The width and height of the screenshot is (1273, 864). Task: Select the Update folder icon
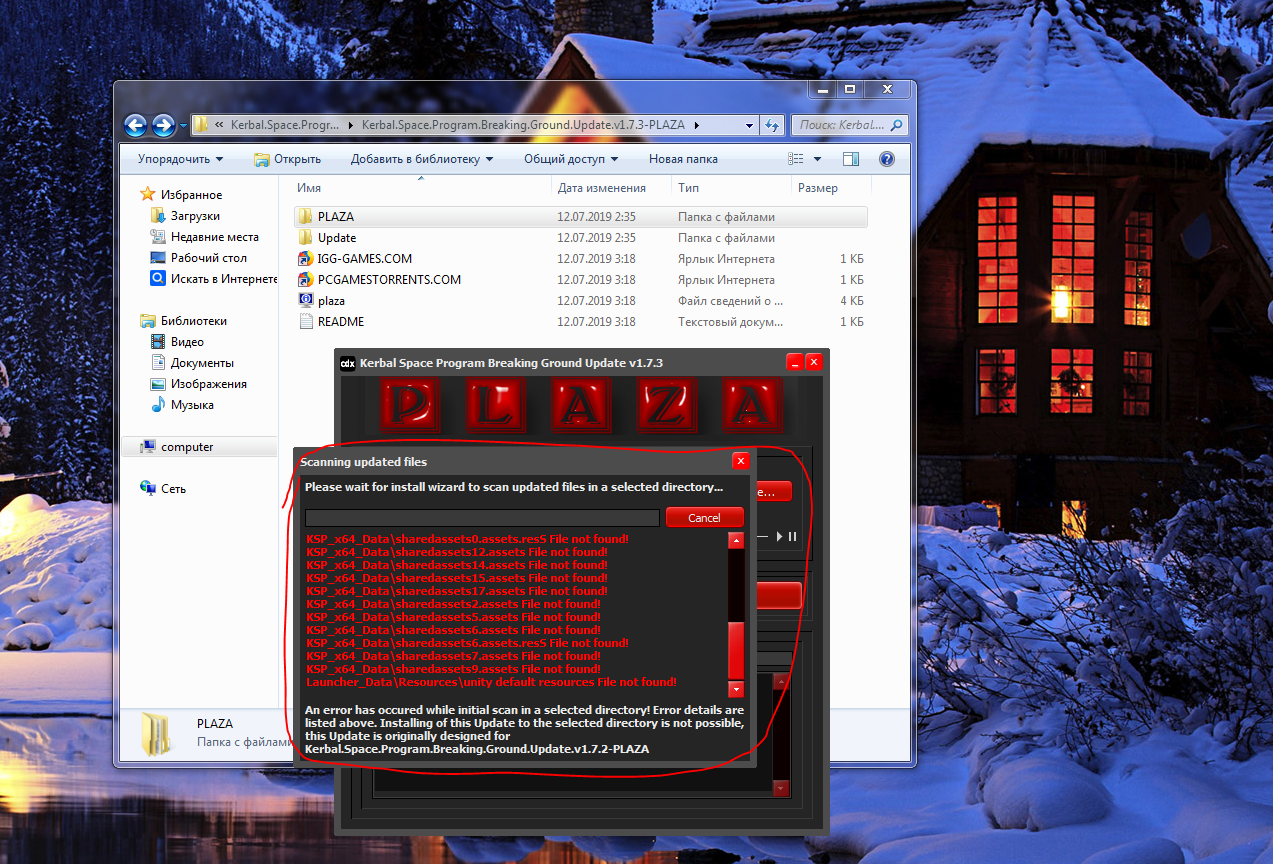pos(306,237)
